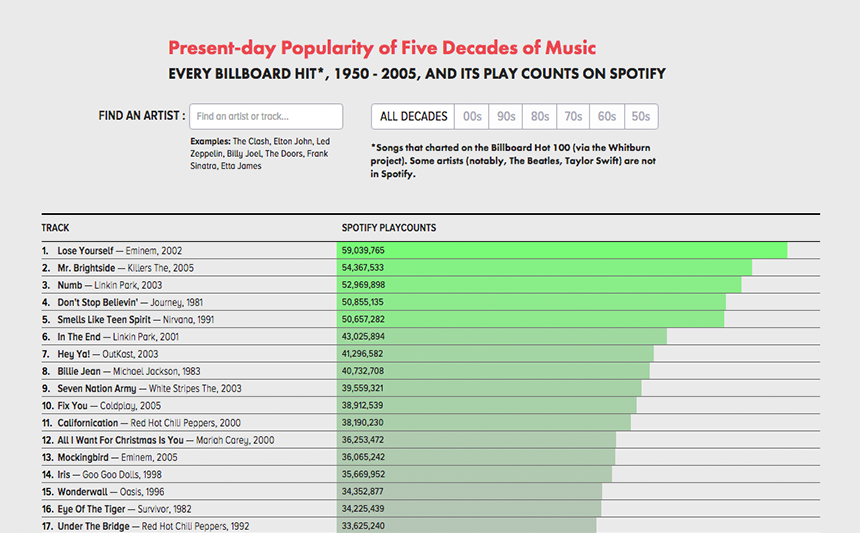This screenshot has width=860, height=533.
Task: Click playcount value 34,225,439
Action: [x=363, y=508]
